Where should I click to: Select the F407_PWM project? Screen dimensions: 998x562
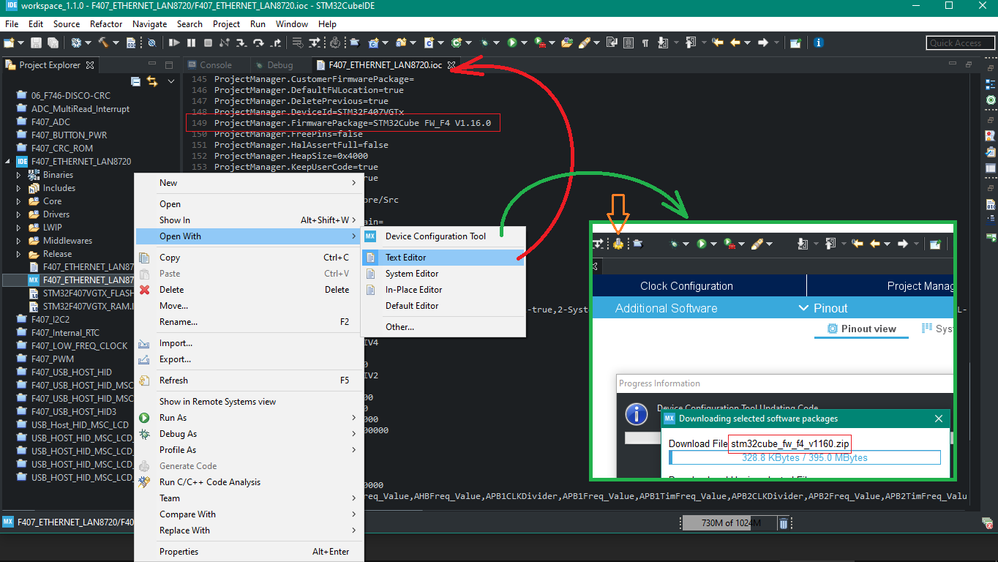(x=52, y=359)
